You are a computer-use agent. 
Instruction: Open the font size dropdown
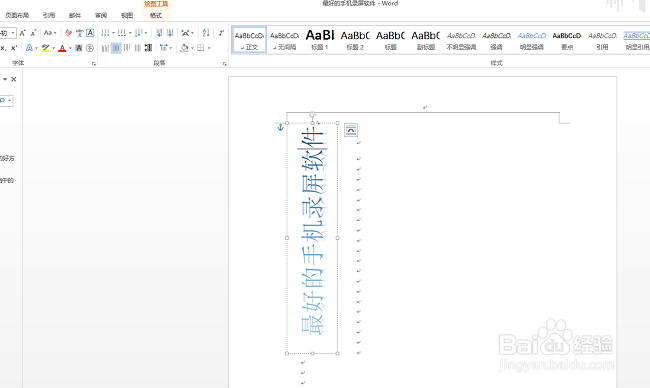coord(13,33)
